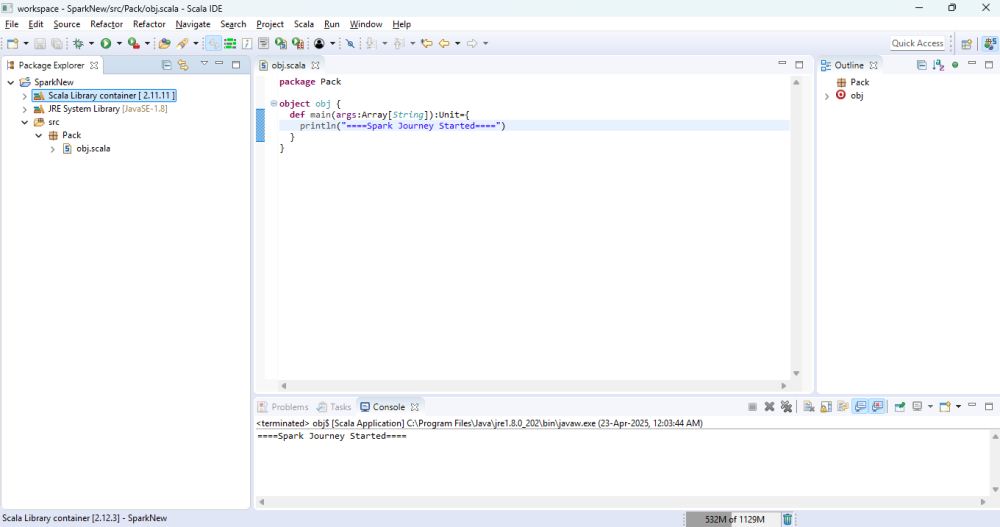Click the editor horizontal scrollbar
Image resolution: width=1000 pixels, height=527 pixels.
click(533, 385)
